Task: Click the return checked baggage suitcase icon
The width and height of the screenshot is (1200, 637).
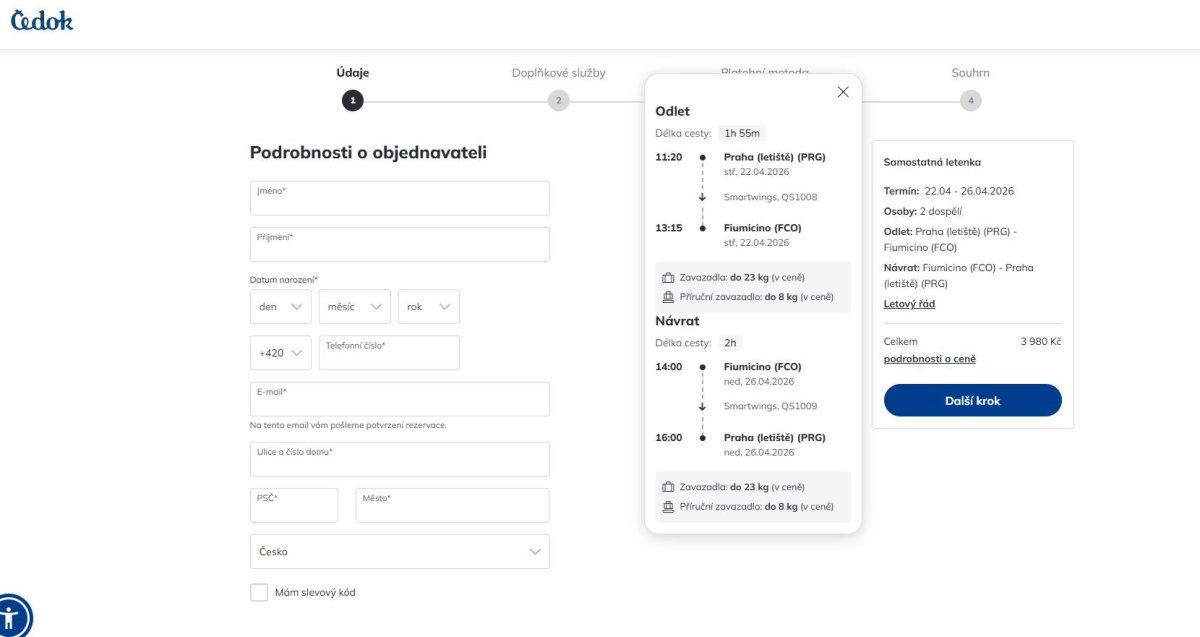Action: [668, 487]
